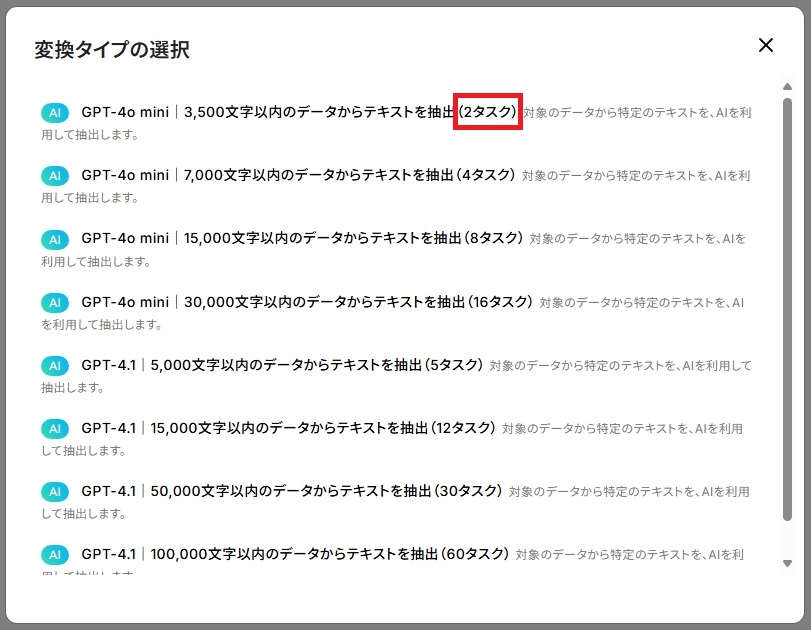The width and height of the screenshot is (811, 630).
Task: Select GPT-4o mini 3,500文字以内 (2タスク) option
Action: tap(397, 123)
